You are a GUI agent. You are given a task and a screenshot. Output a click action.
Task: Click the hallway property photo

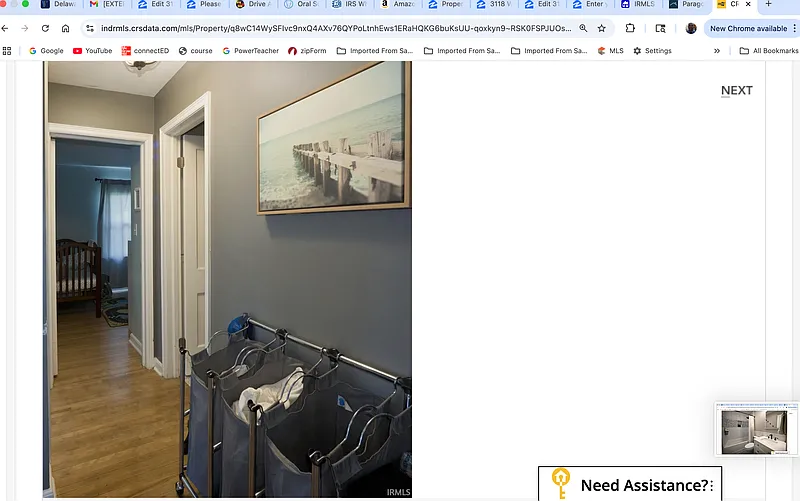(227, 279)
